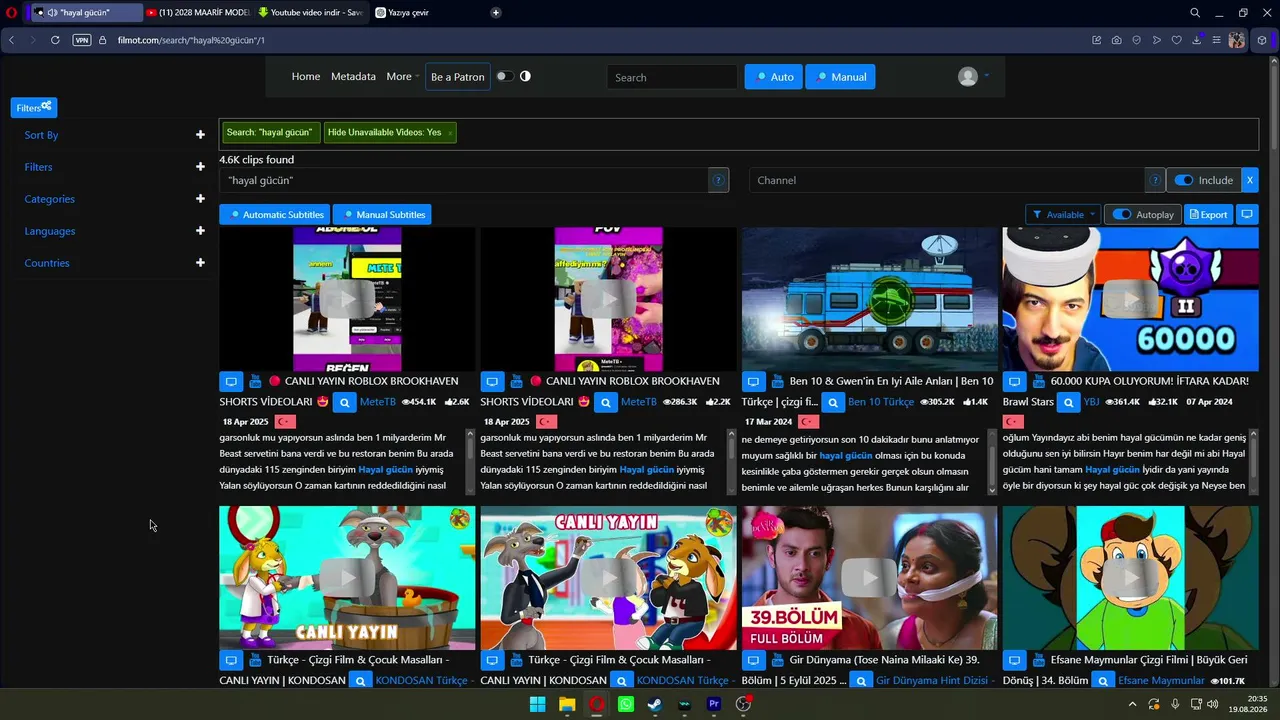1280x720 pixels.
Task: Switch to the Yazıya çevir tab
Action: (x=425, y=12)
